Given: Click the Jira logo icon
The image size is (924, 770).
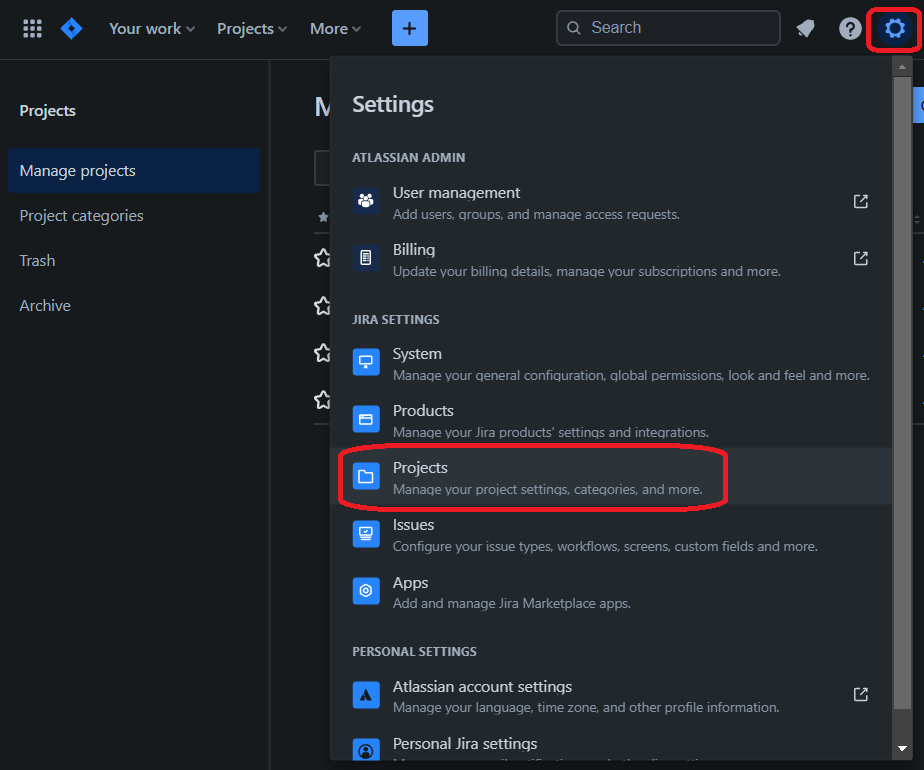Looking at the screenshot, I should tap(72, 28).
